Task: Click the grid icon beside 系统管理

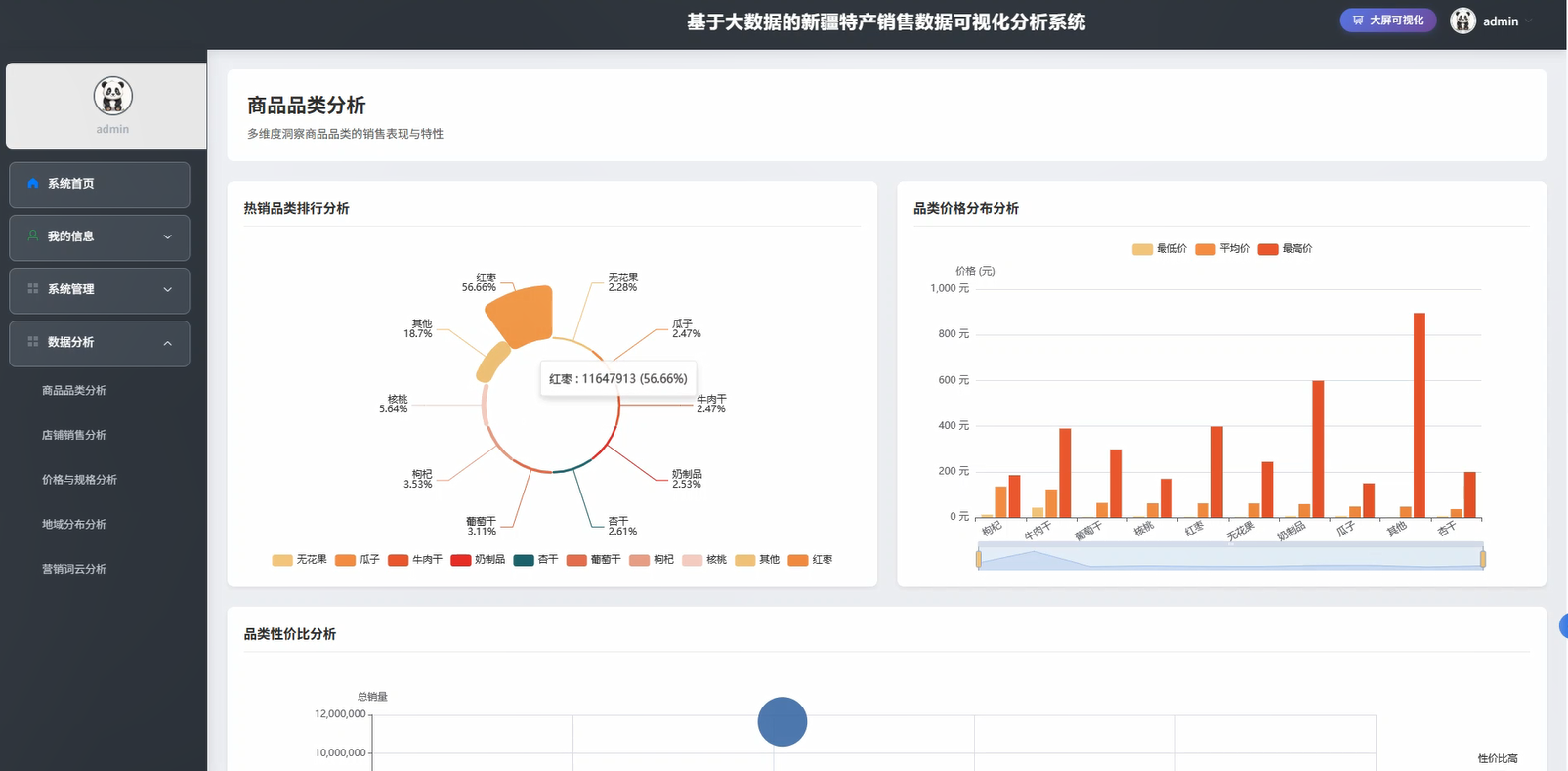Action: 33,289
